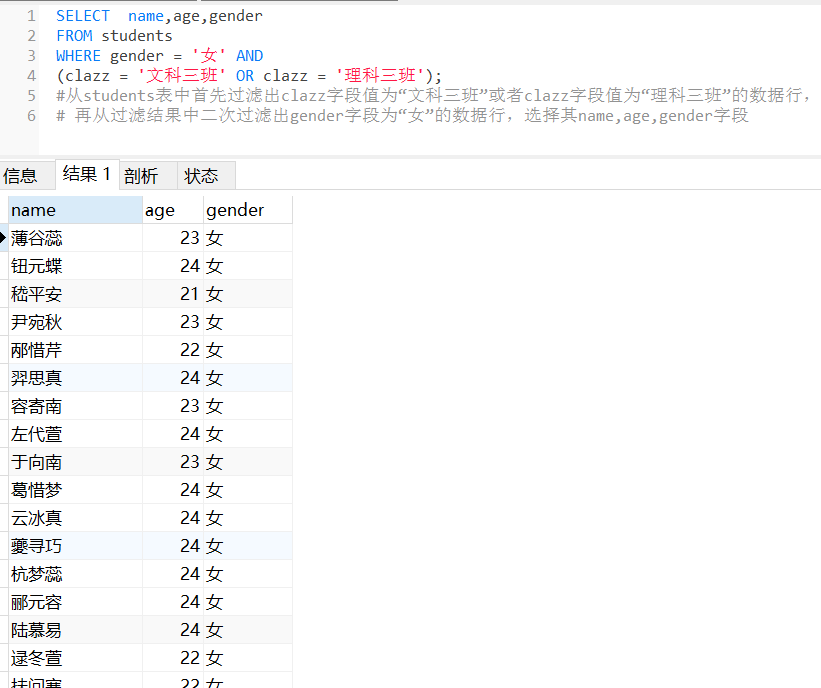Select the name cell 杭梦蕊

75,574
